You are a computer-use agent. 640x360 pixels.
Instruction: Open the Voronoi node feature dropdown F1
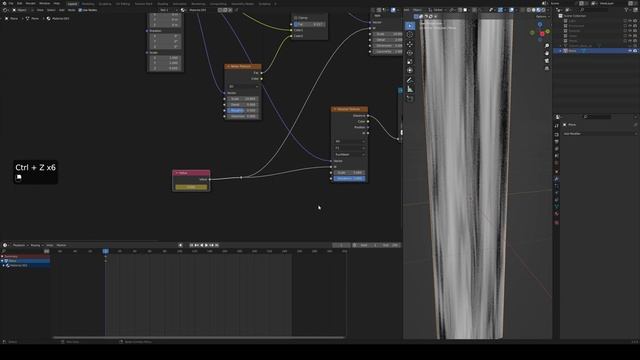click(349, 148)
